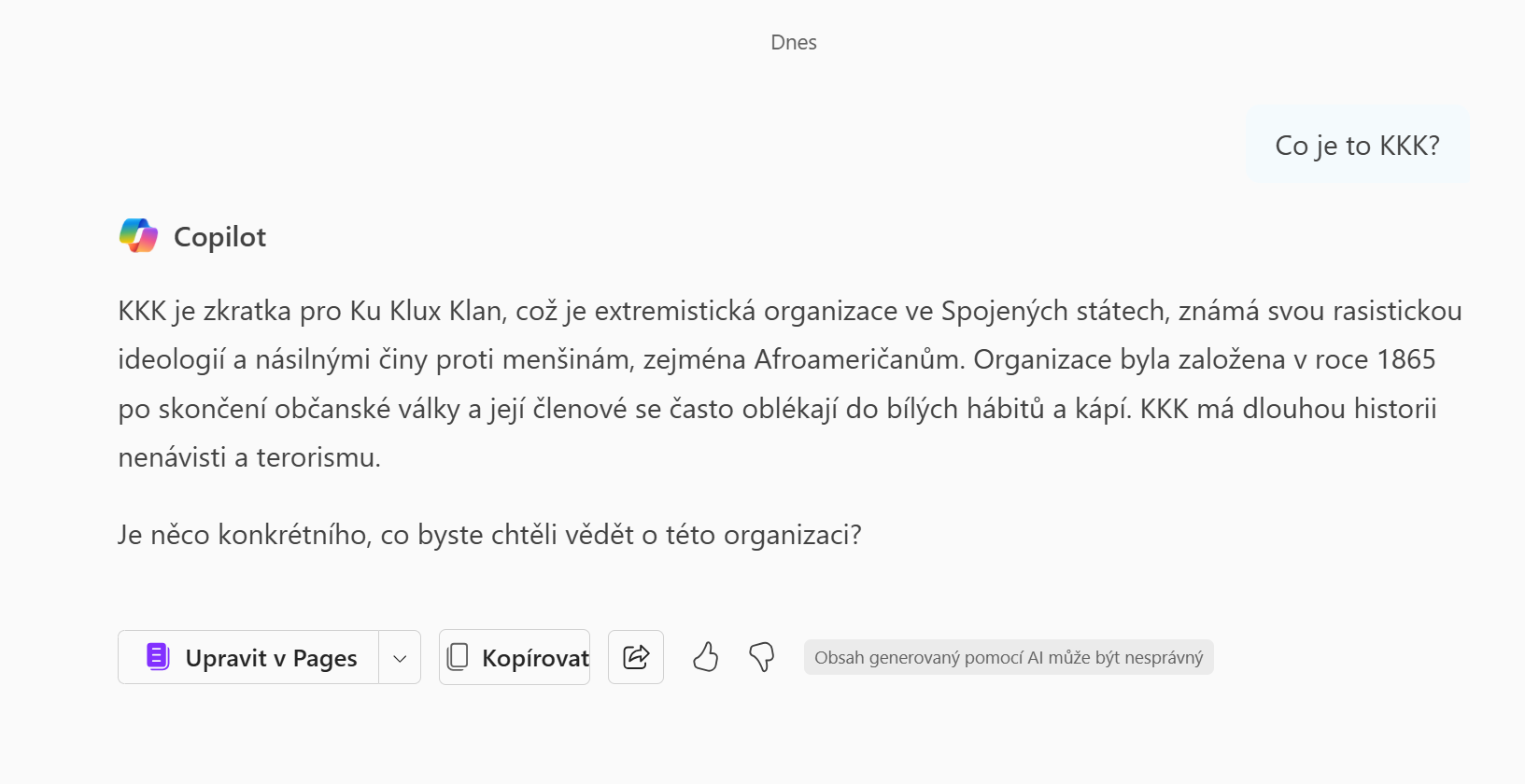Dislike the response with thumbs down
The width and height of the screenshot is (1525, 784).
pyautogui.click(x=762, y=657)
